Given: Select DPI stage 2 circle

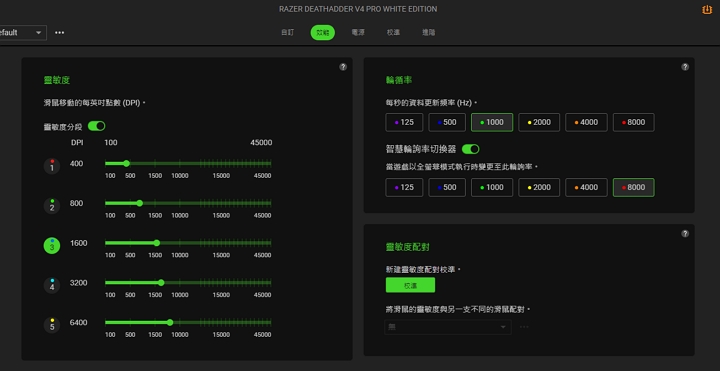Looking at the screenshot, I should [x=52, y=206].
